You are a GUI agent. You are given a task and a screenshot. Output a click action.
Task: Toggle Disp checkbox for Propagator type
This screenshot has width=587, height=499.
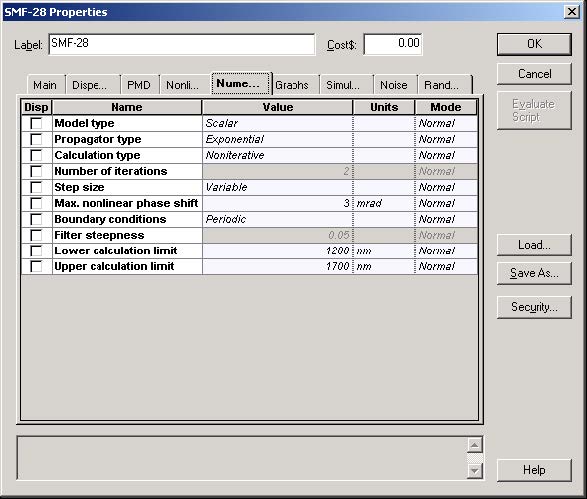pyautogui.click(x=36, y=139)
